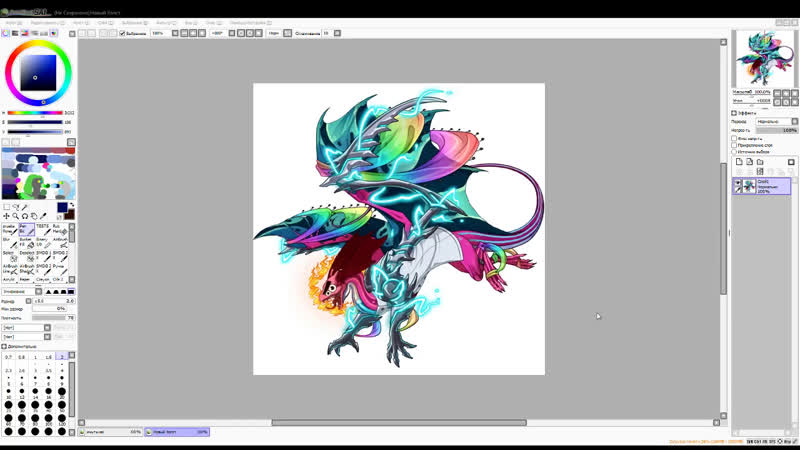Viewport: 800px width, 450px height.
Task: Pick a color in the saturation square
Action: pyautogui.click(x=38, y=73)
